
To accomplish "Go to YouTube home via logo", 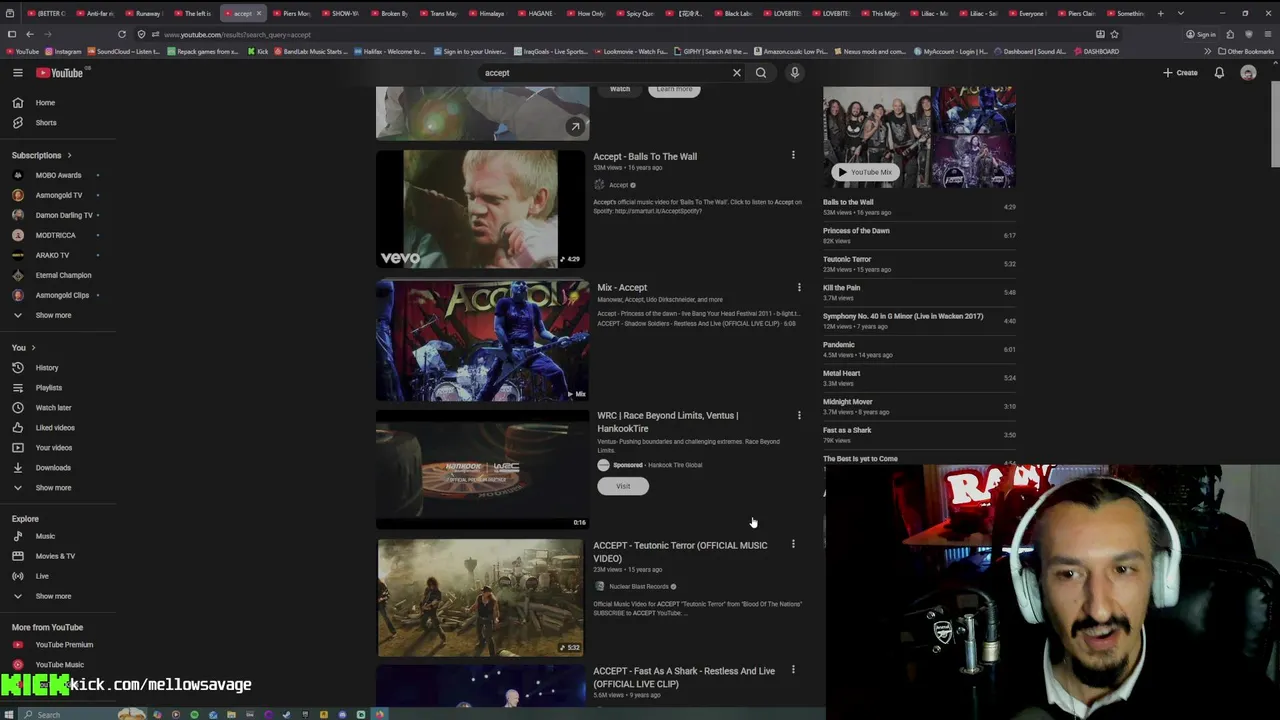I will tap(61, 72).
